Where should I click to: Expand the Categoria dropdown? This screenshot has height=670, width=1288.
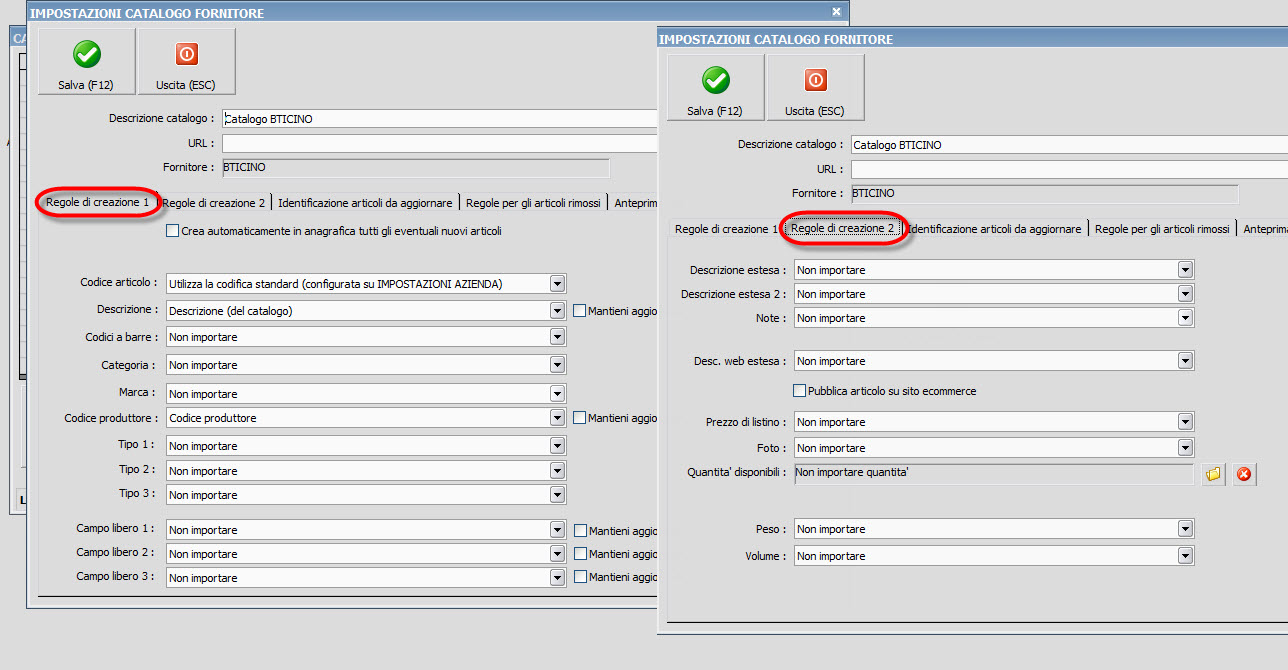click(x=558, y=365)
